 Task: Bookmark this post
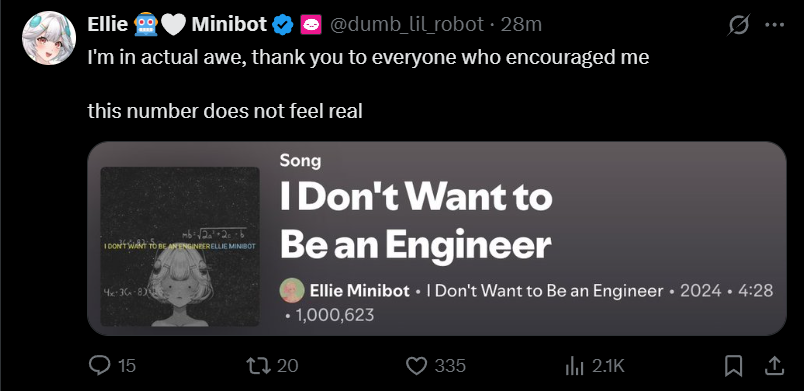click(734, 365)
